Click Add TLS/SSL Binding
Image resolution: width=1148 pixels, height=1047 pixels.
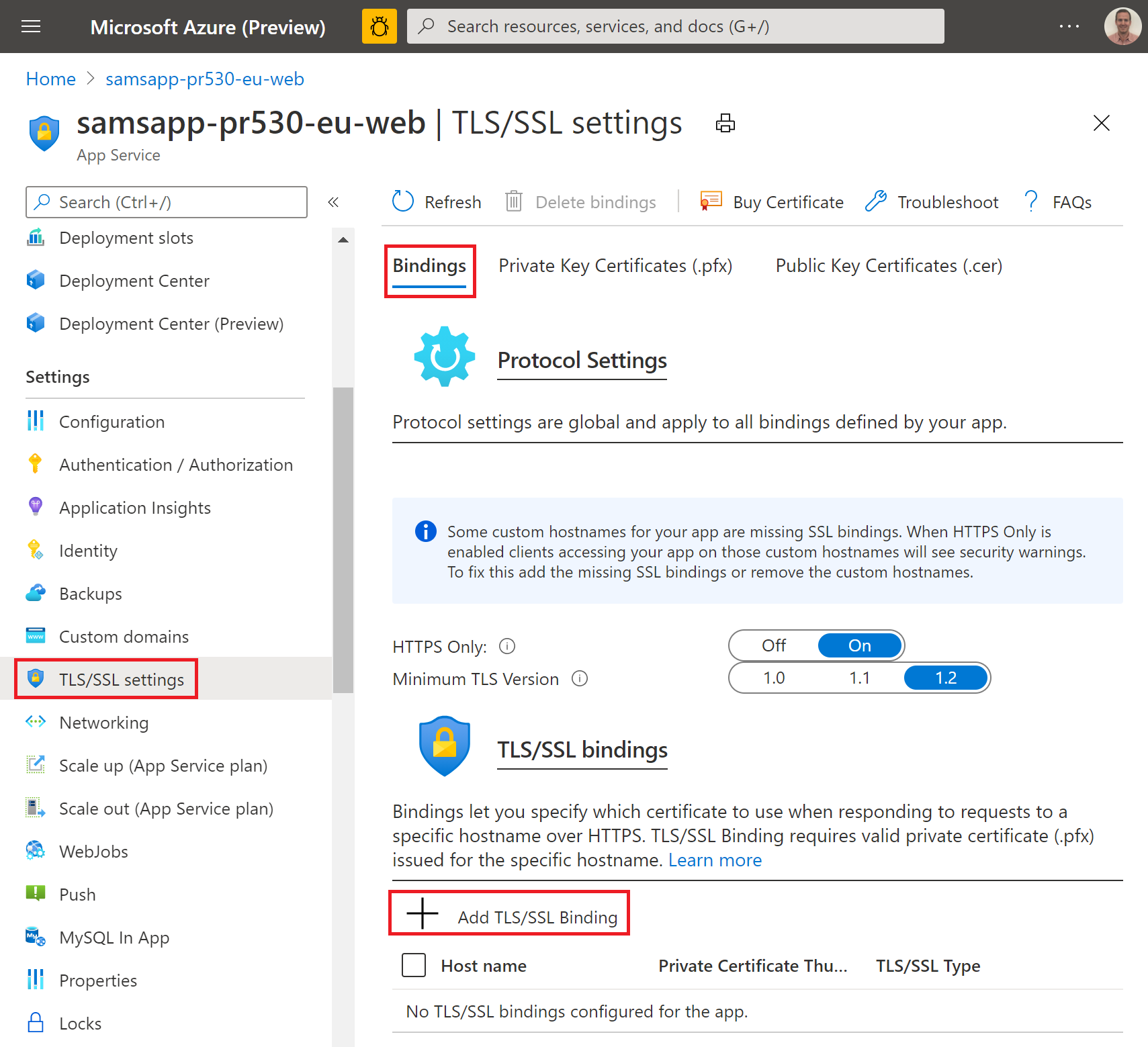[x=509, y=916]
